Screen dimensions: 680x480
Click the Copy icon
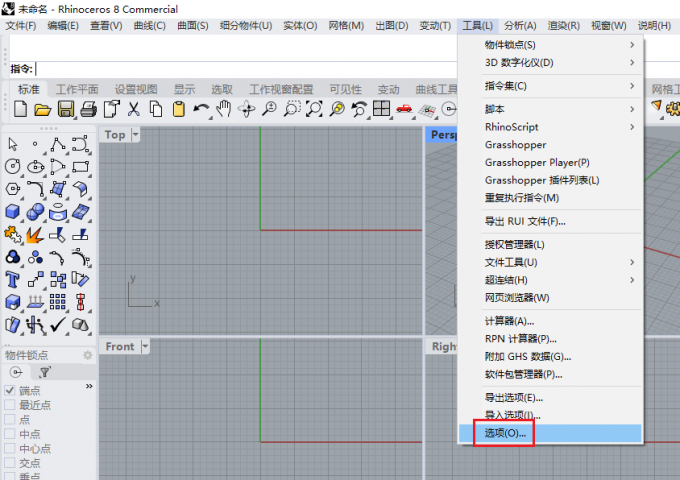pyautogui.click(x=156, y=109)
